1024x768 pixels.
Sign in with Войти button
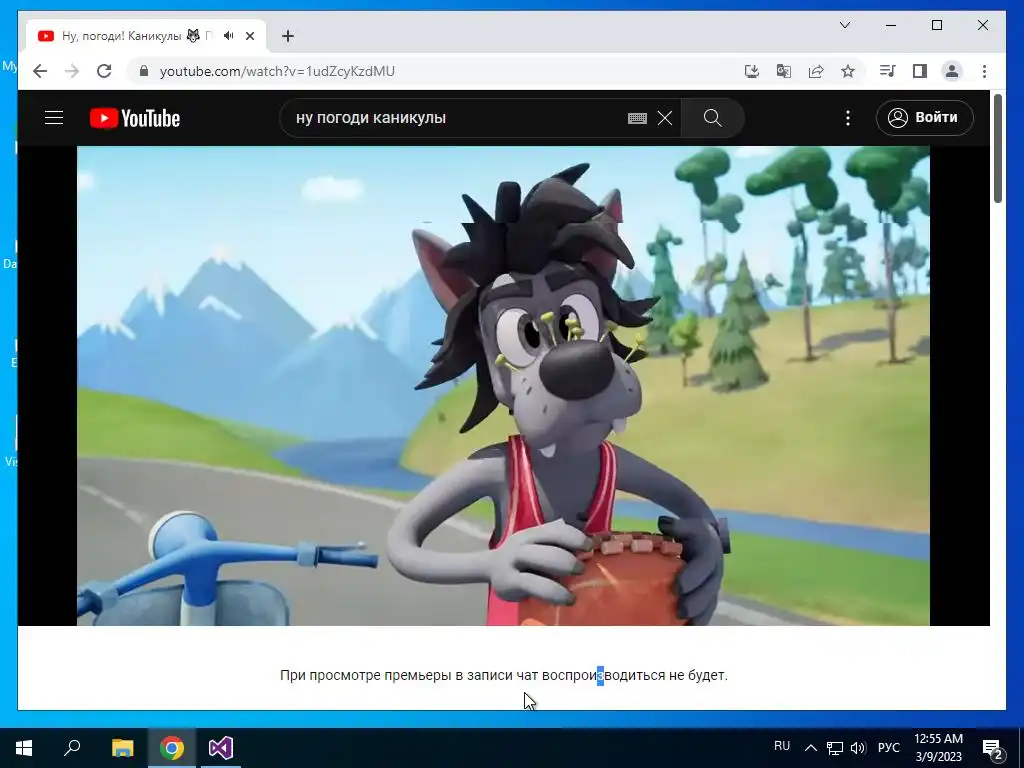(x=925, y=118)
